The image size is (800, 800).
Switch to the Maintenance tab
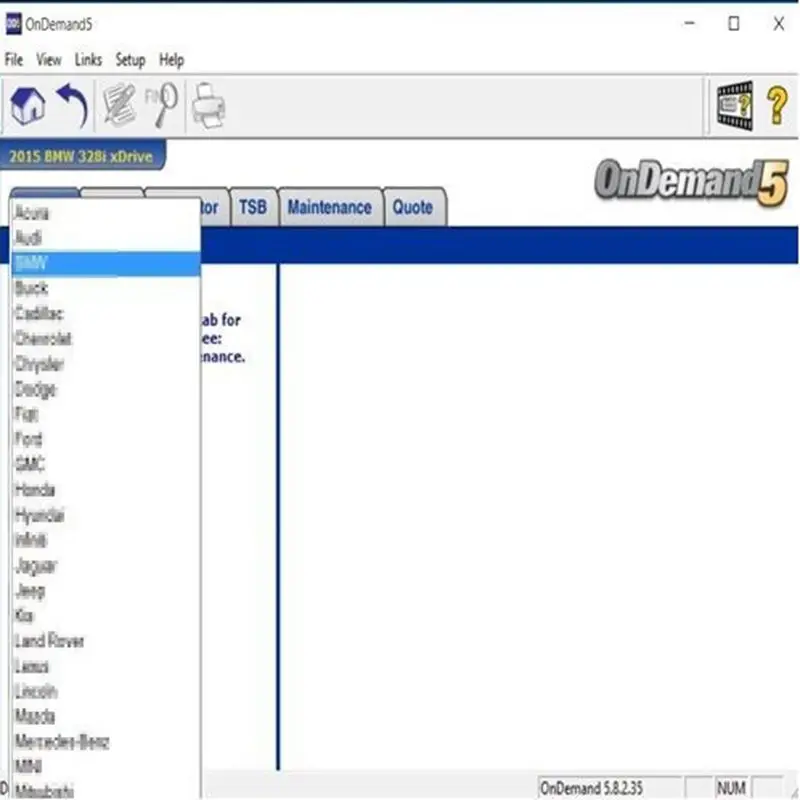tap(330, 207)
